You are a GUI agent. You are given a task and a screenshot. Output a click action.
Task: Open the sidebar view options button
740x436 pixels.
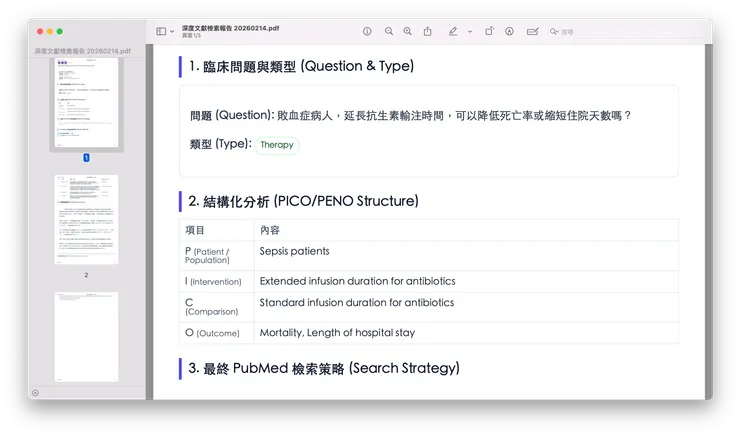point(161,32)
